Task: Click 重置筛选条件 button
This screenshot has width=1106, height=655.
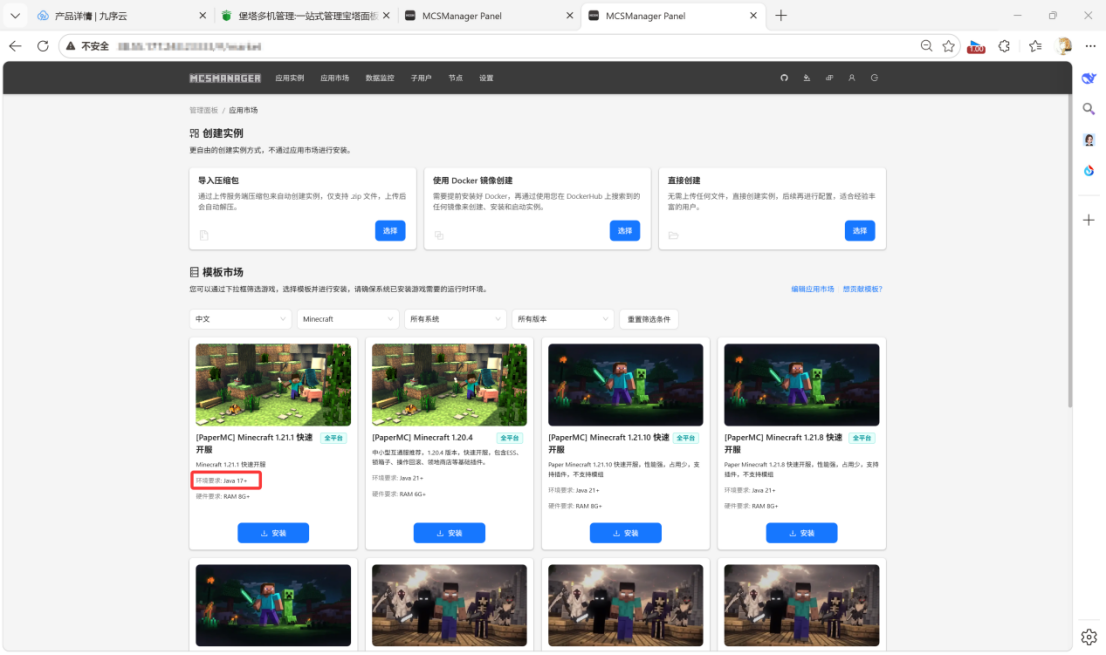Action: (649, 319)
